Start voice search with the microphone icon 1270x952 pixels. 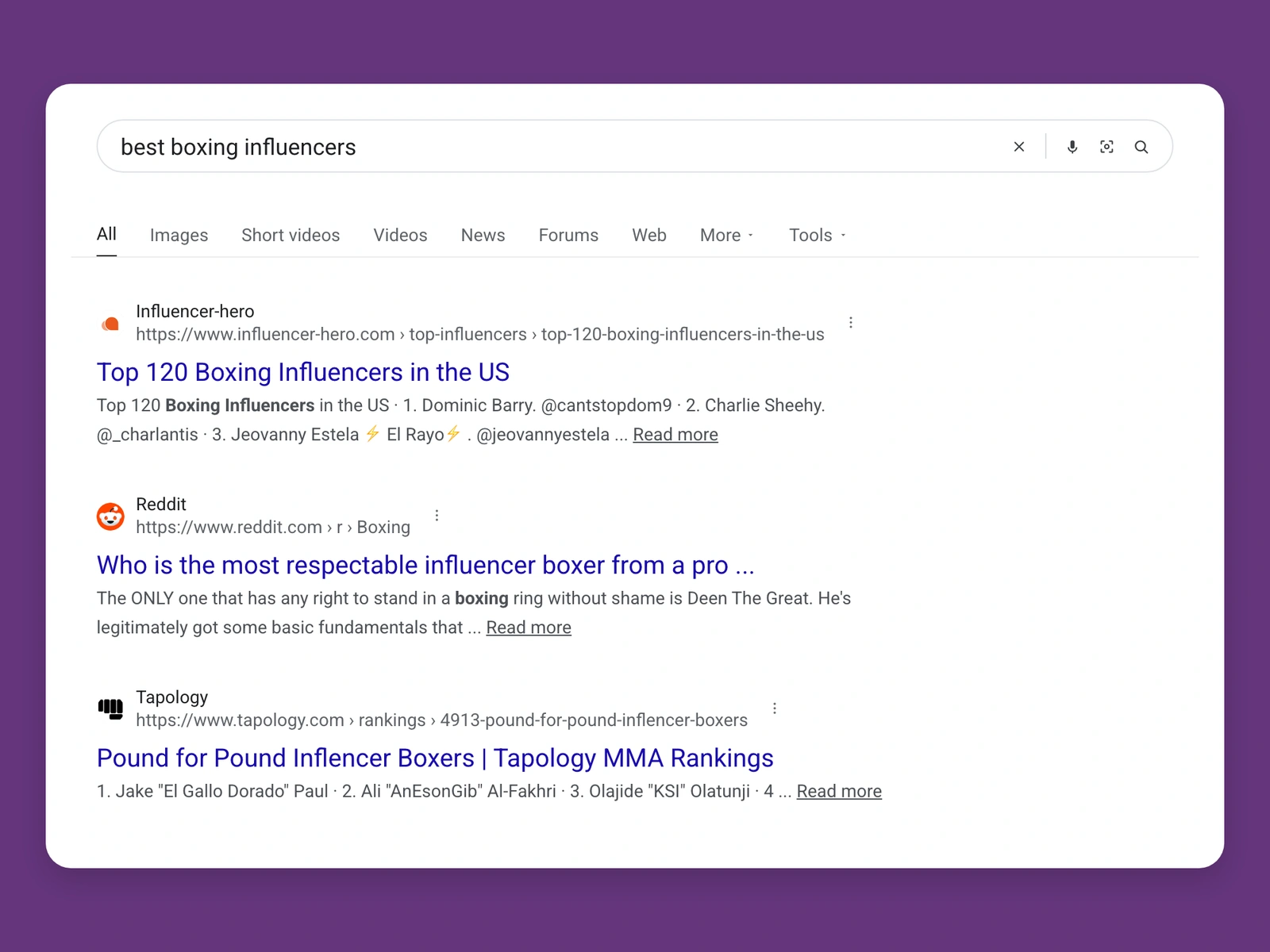pos(1072,147)
